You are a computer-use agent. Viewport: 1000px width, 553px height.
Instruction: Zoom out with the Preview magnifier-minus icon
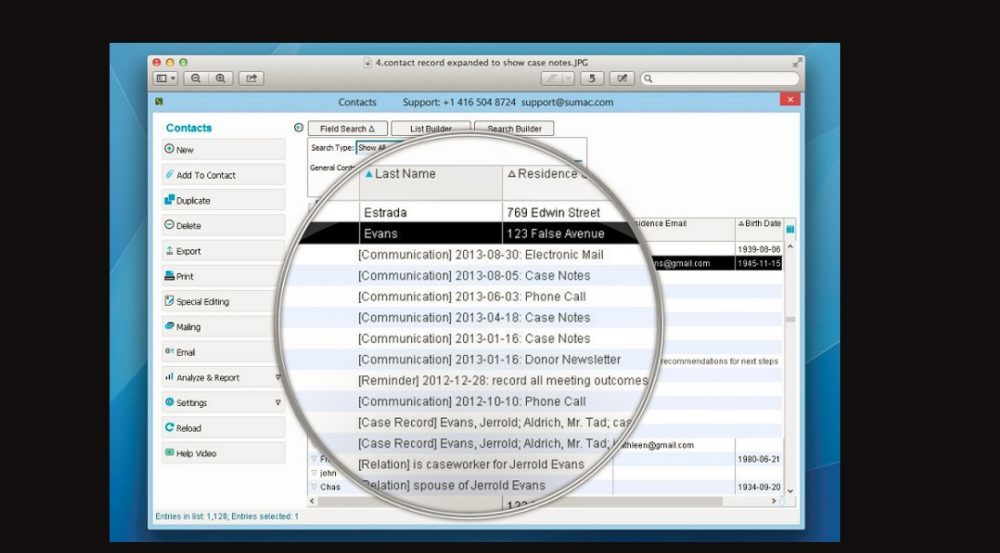click(195, 78)
